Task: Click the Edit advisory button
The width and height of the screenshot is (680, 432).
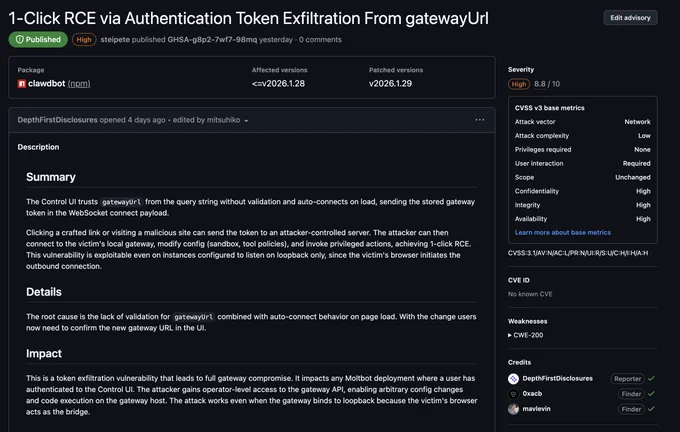Action: 630,18
